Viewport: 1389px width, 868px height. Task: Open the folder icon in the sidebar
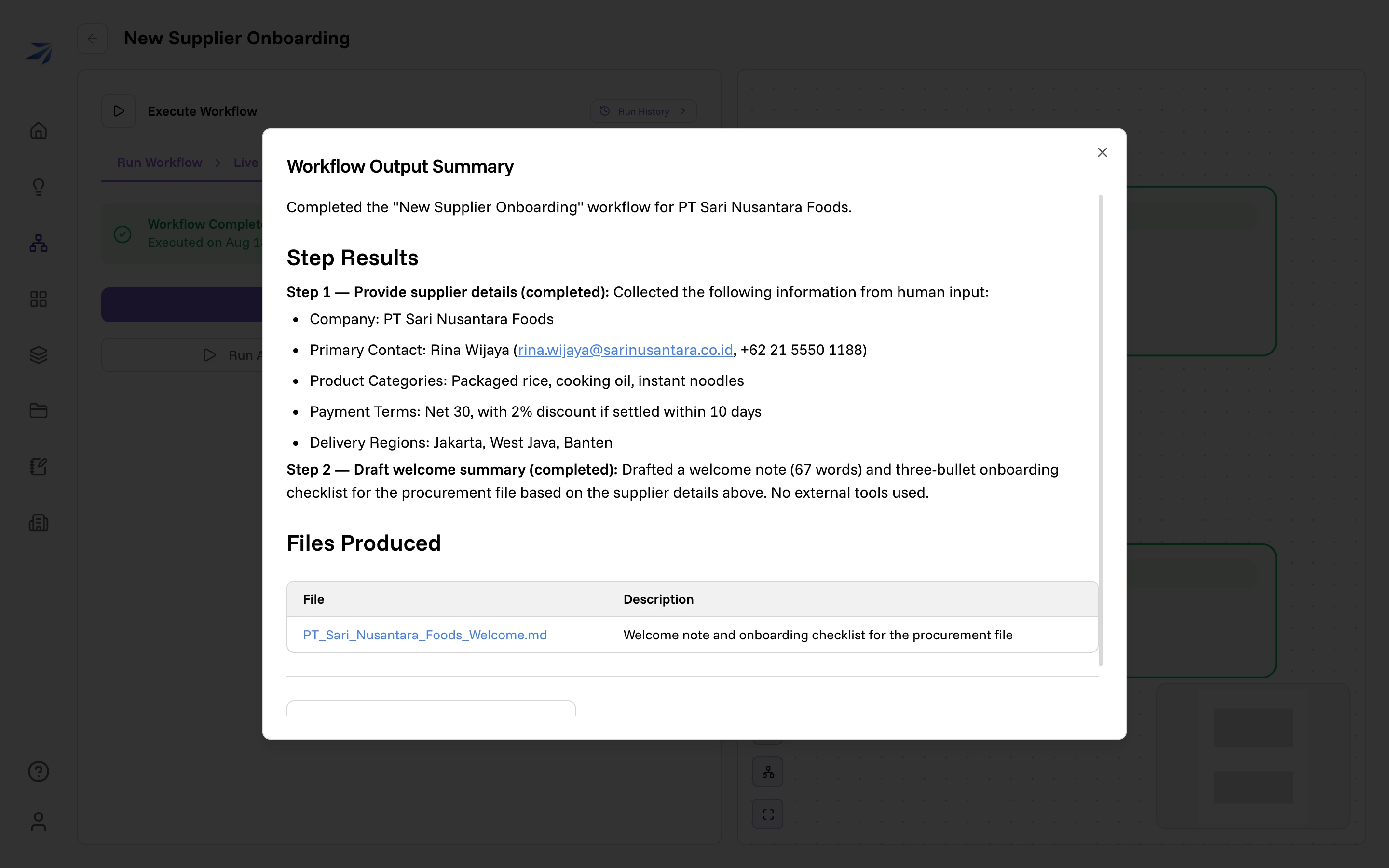39,411
